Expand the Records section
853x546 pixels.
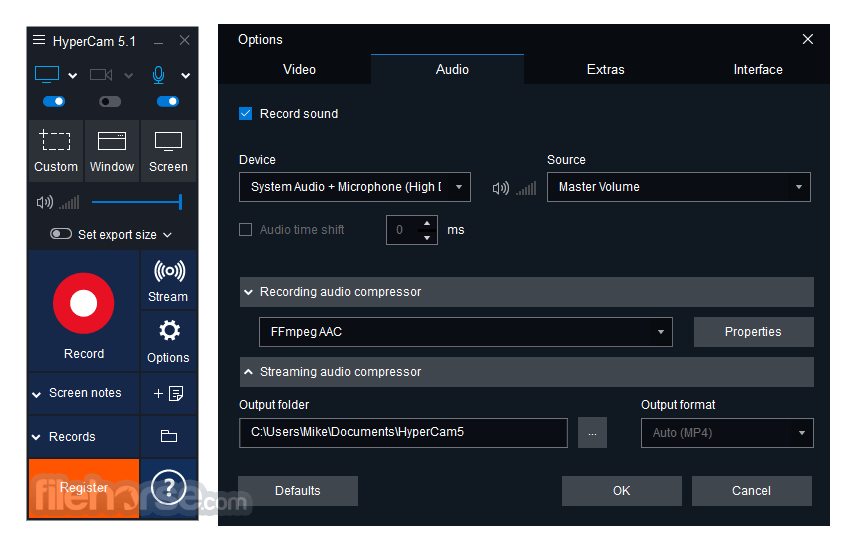83,437
